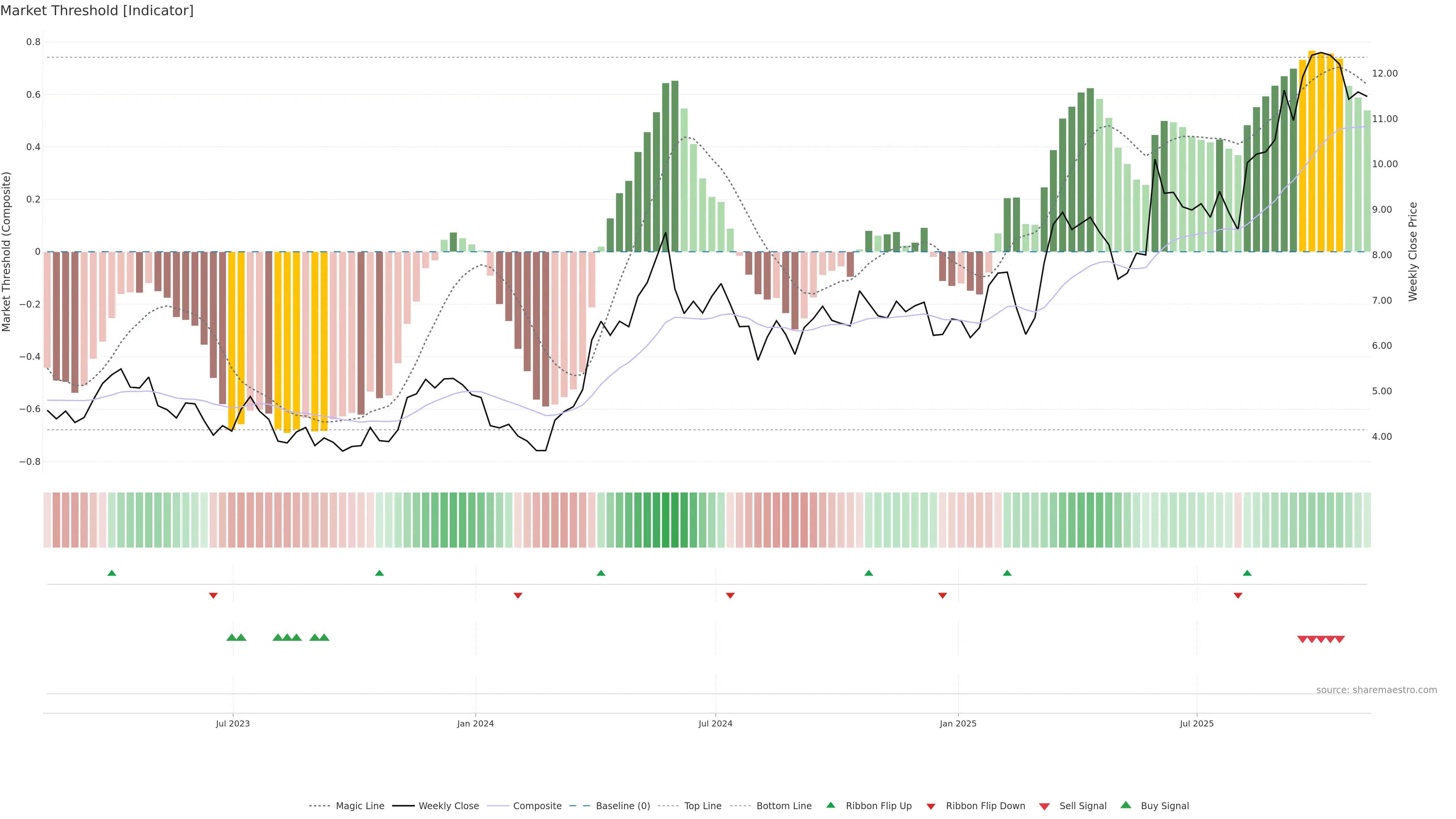Image resolution: width=1456 pixels, height=819 pixels.
Task: Click the Sell Signal legend icon
Action: click(1044, 806)
